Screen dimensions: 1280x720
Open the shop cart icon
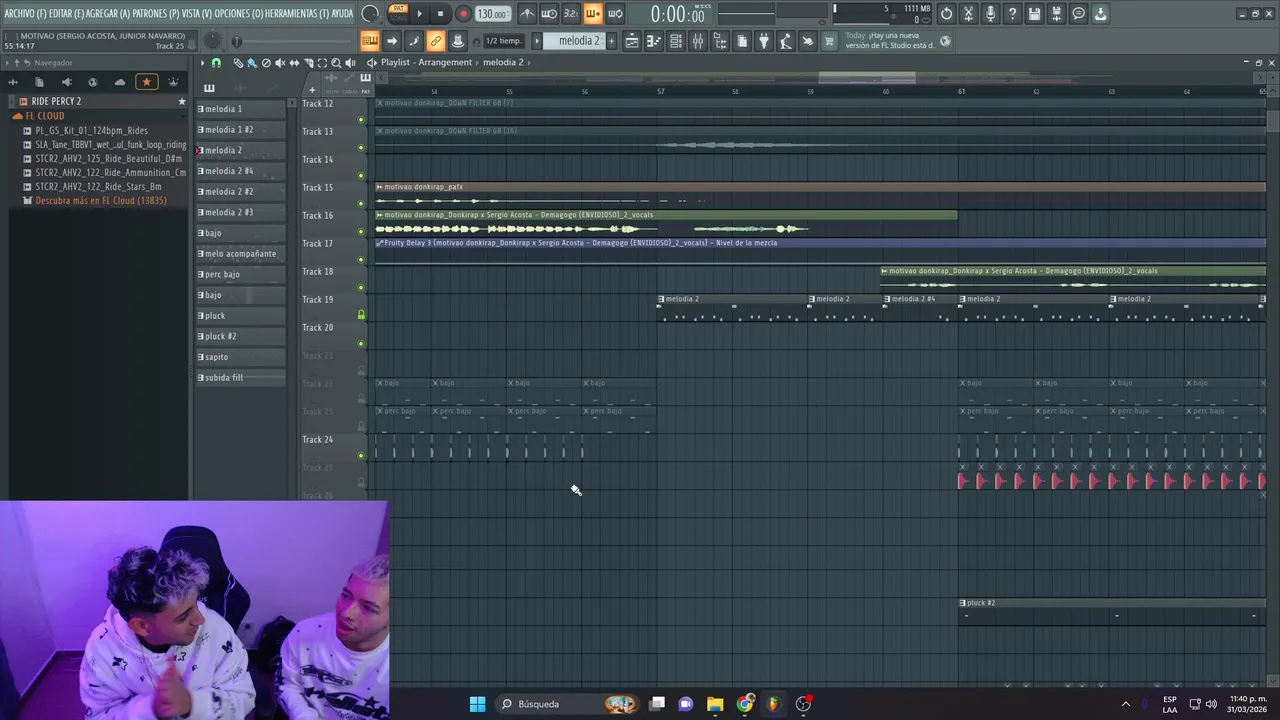pyautogui.click(x=830, y=41)
